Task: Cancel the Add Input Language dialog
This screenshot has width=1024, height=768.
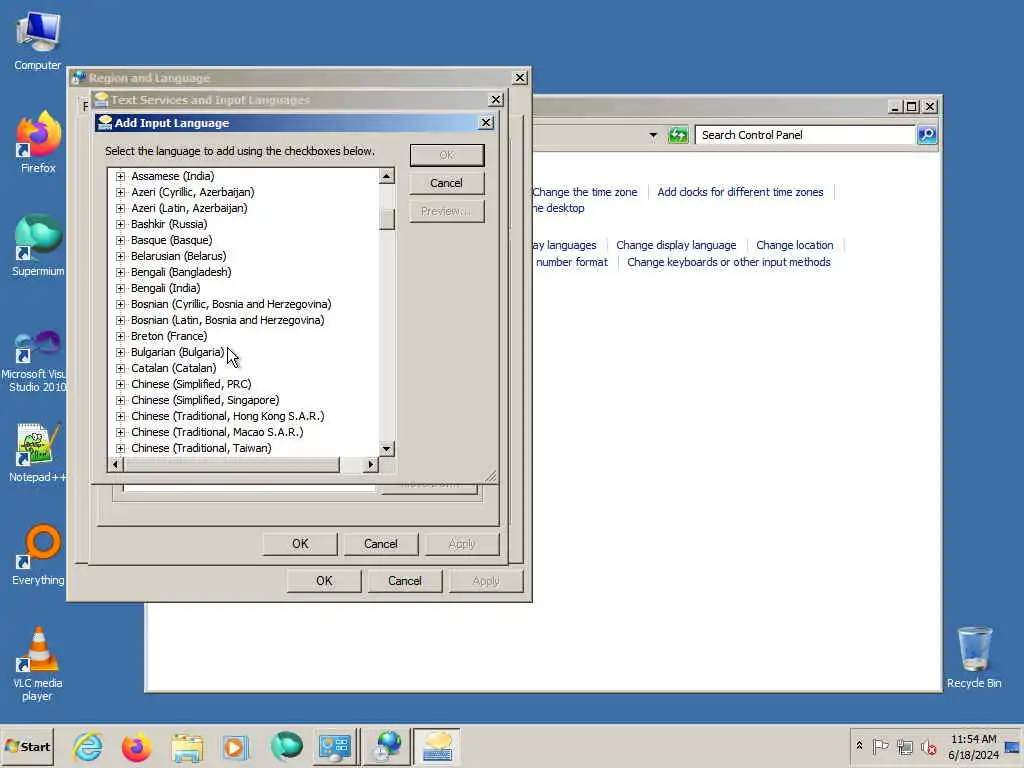Action: (447, 183)
